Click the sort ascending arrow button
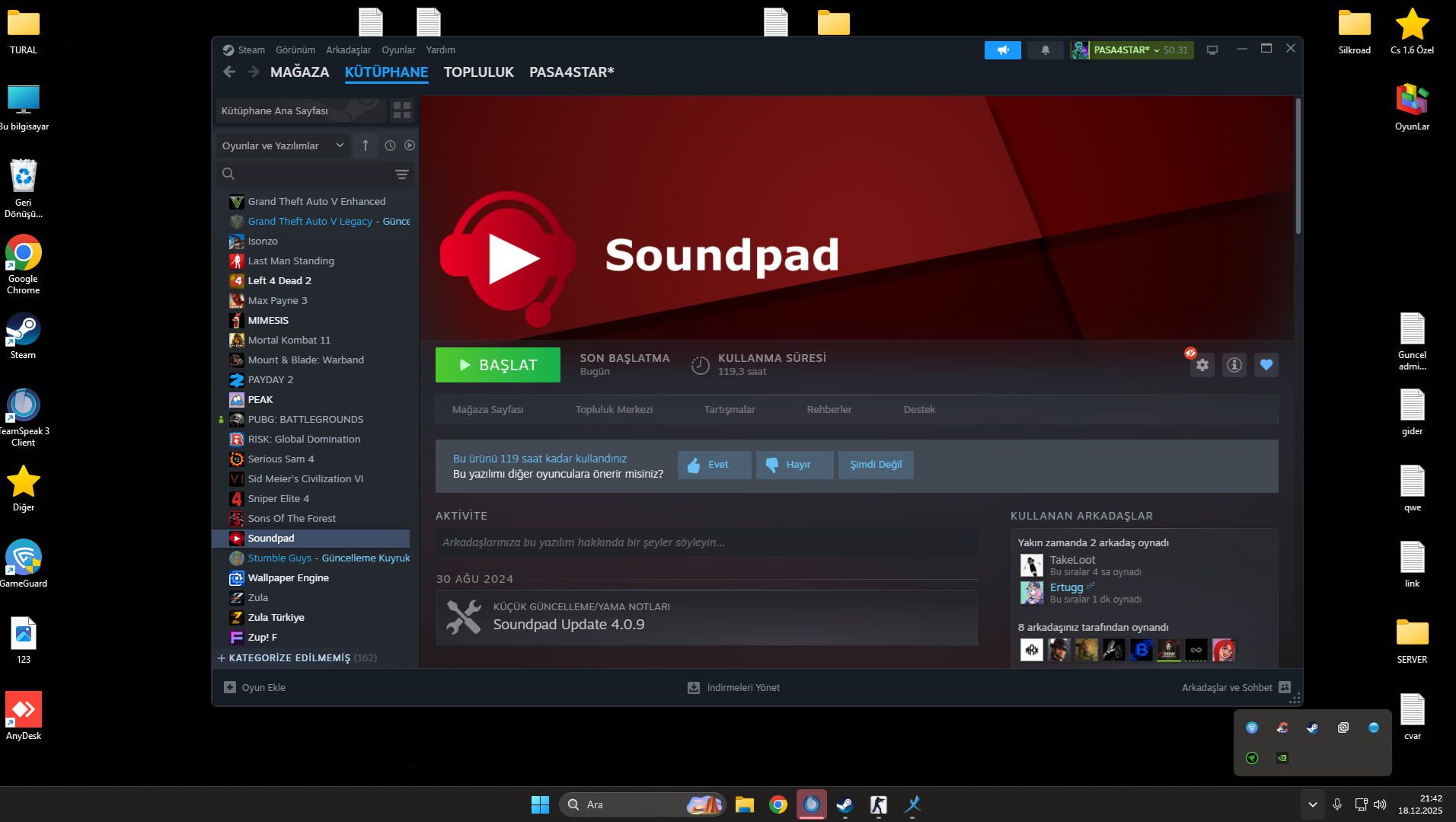This screenshot has width=1456, height=822. click(366, 146)
